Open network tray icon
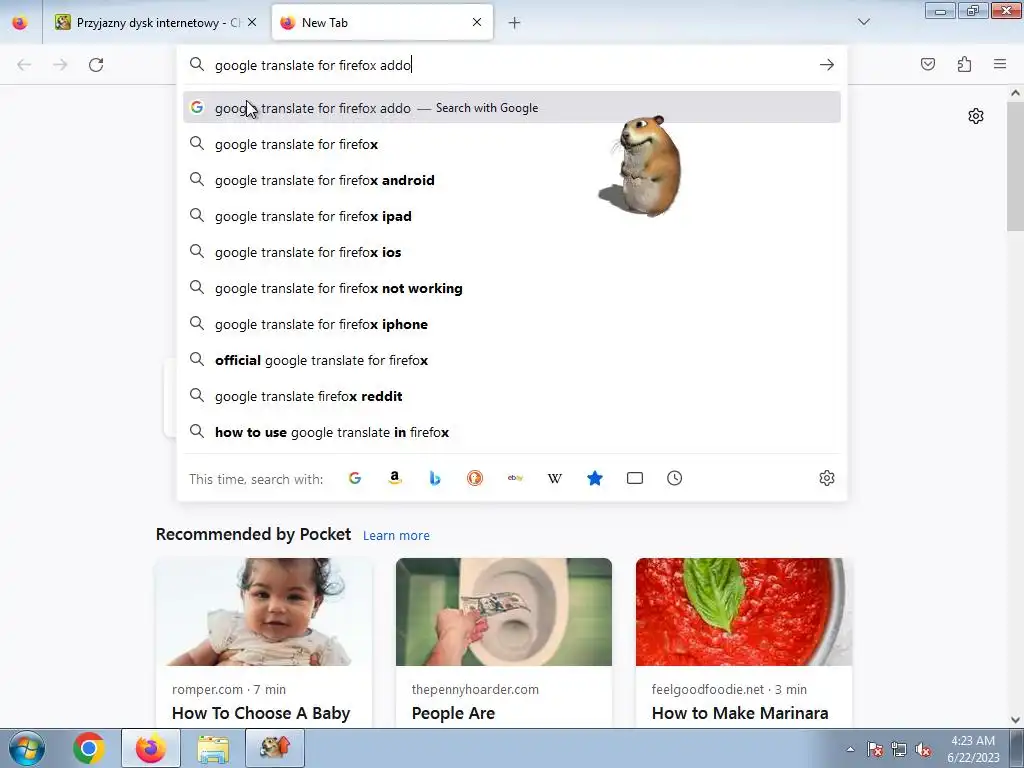The image size is (1024, 768). pyautogui.click(x=899, y=749)
